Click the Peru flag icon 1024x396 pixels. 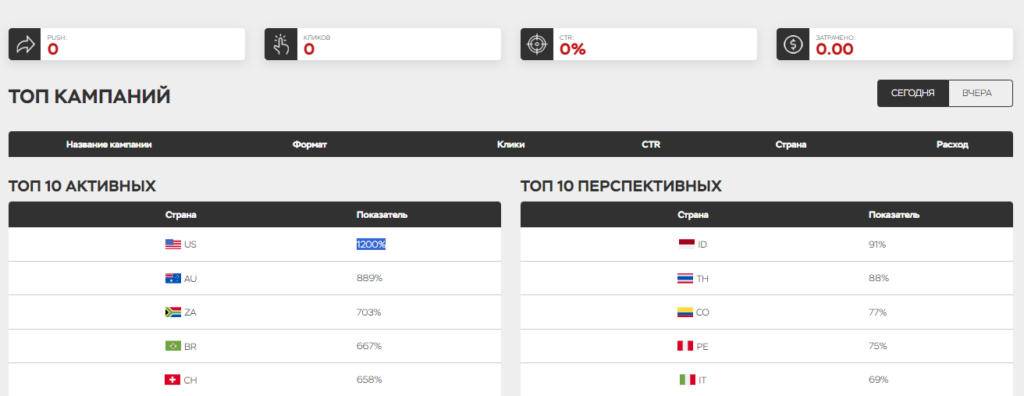(x=685, y=346)
